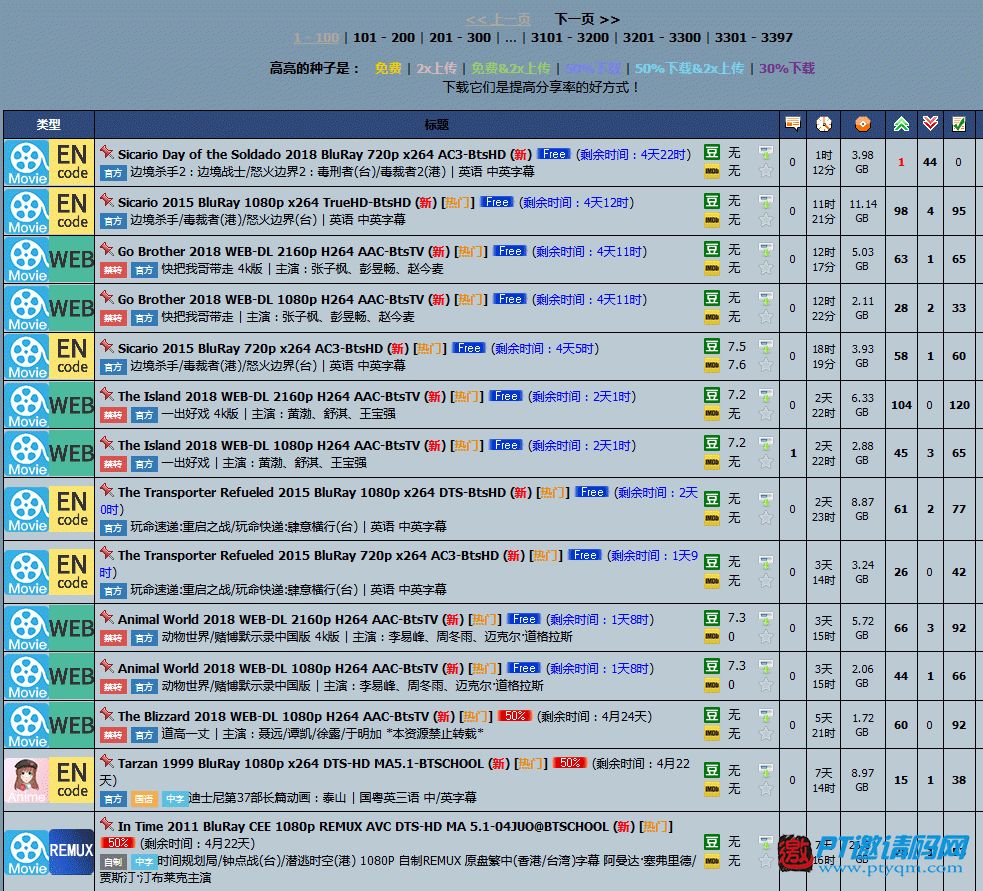Open Sicario 2015 BluRay 720p AC3 title
This screenshot has height=891, width=983.
(250, 349)
